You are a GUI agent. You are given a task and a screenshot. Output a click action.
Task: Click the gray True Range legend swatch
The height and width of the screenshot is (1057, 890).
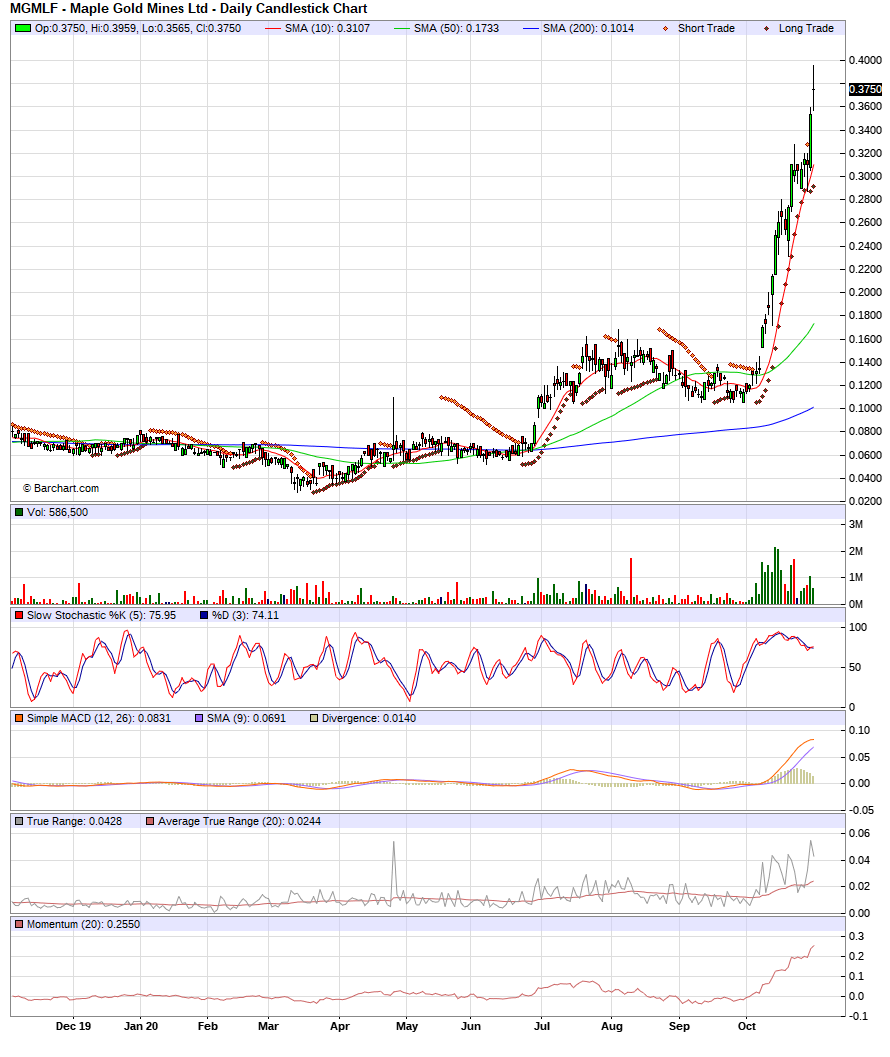pyautogui.click(x=19, y=822)
